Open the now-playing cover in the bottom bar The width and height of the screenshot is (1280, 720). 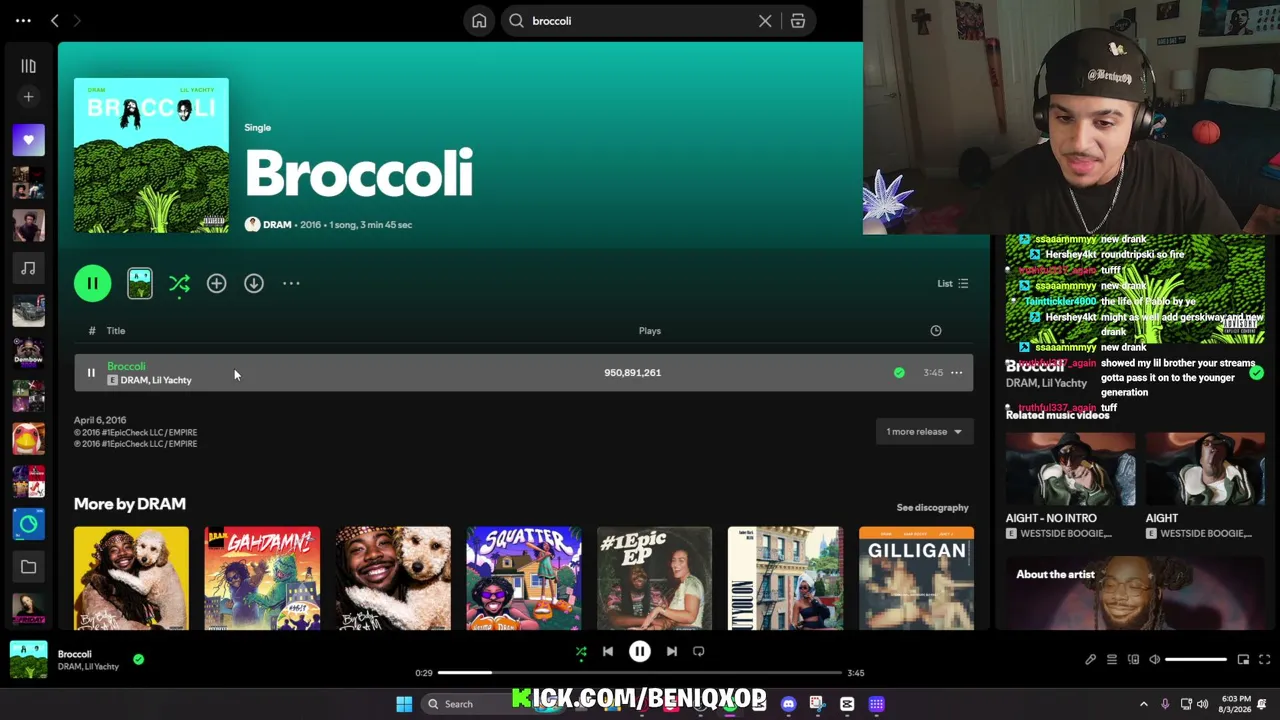pyautogui.click(x=28, y=660)
